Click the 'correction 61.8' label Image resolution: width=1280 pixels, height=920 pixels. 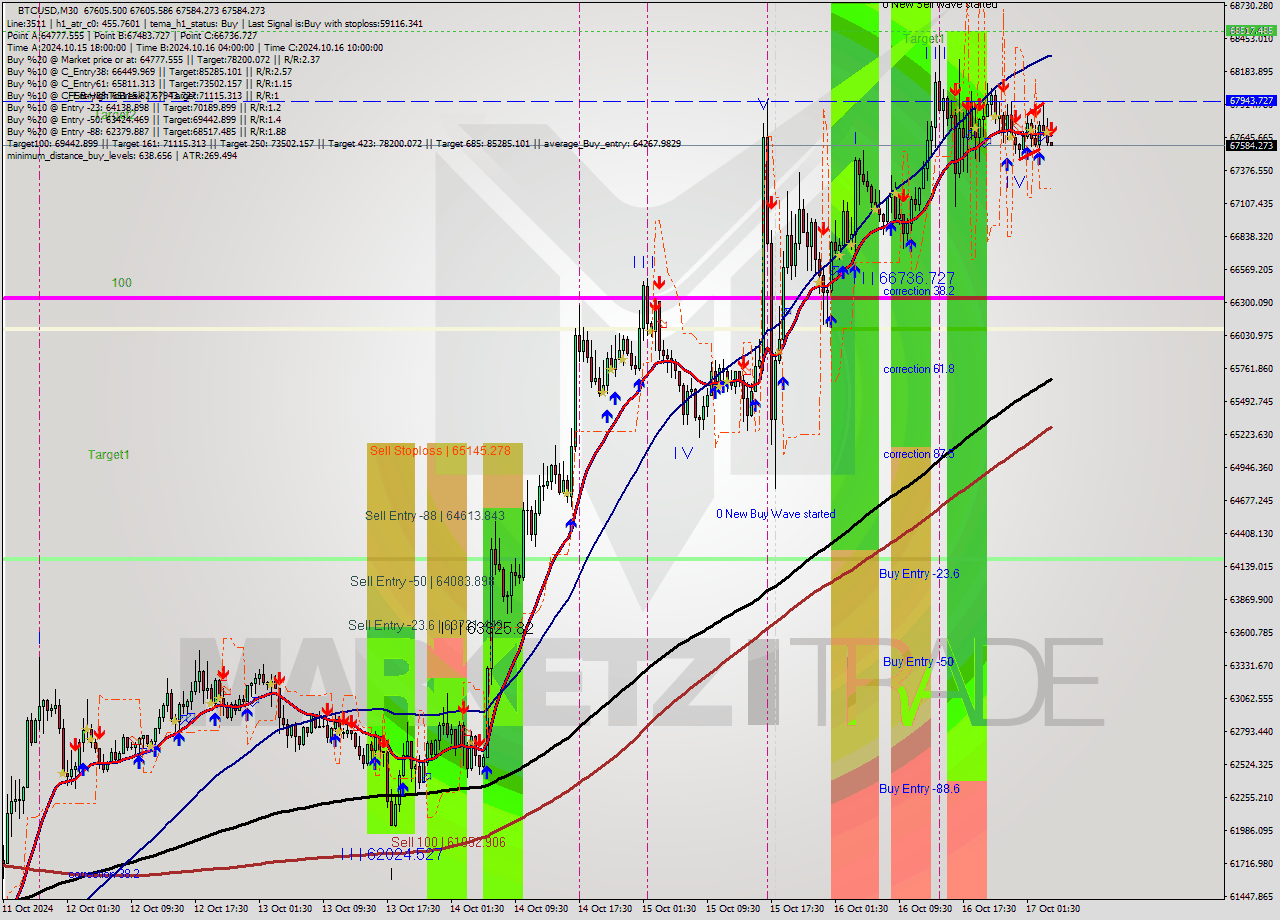click(919, 369)
